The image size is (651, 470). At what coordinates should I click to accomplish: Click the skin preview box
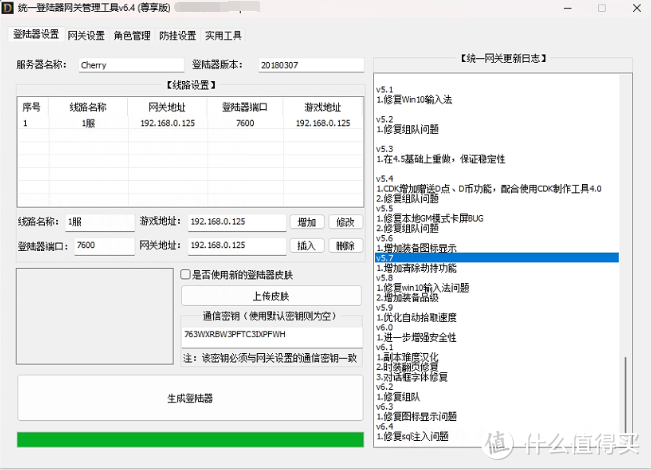click(95, 316)
